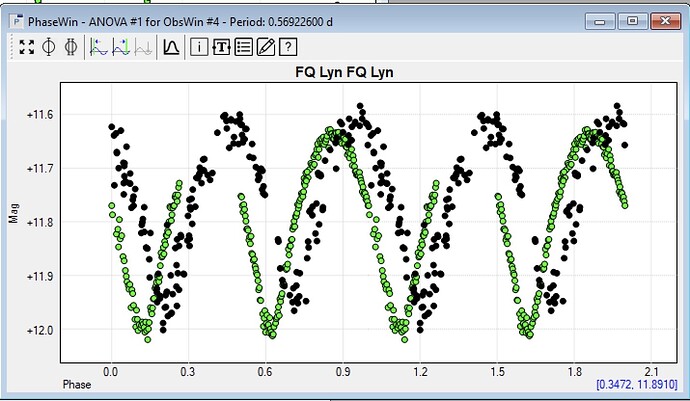
Task: Click the blue cursor coordinates readout
Action: [x=635, y=384]
